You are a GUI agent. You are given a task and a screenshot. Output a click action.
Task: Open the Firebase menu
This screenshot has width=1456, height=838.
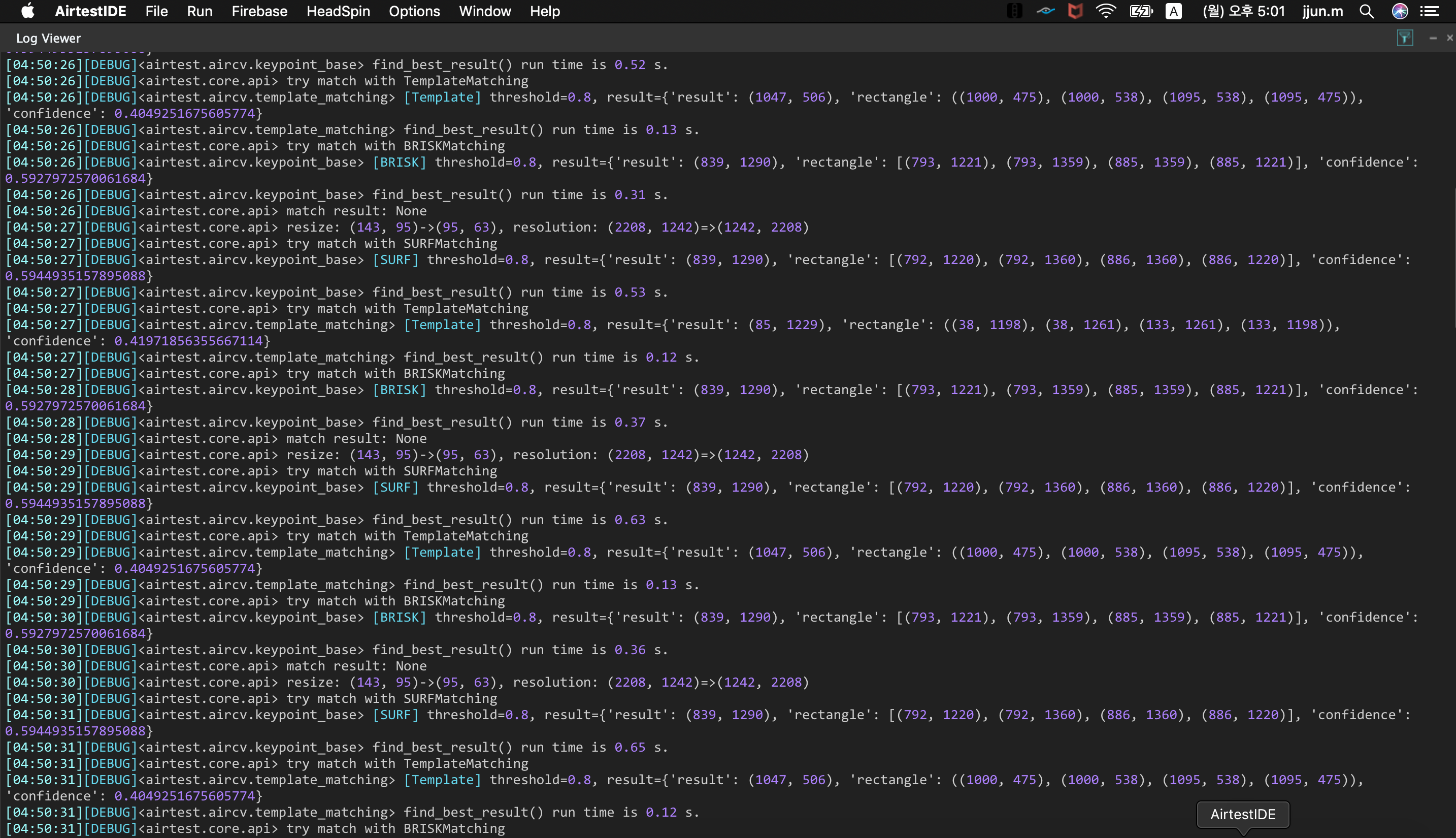pos(259,11)
